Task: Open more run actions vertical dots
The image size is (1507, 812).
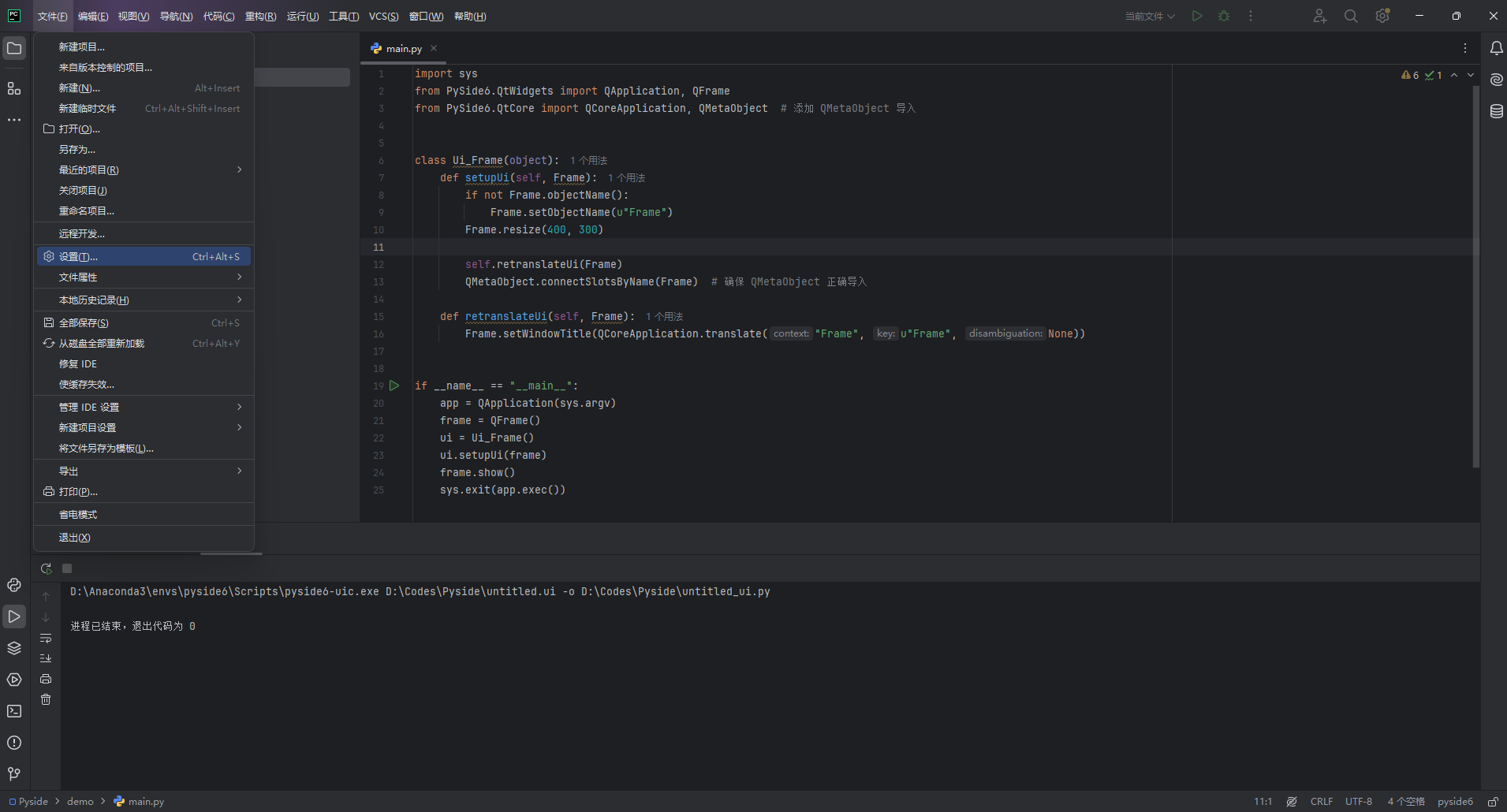Action: [1251, 16]
